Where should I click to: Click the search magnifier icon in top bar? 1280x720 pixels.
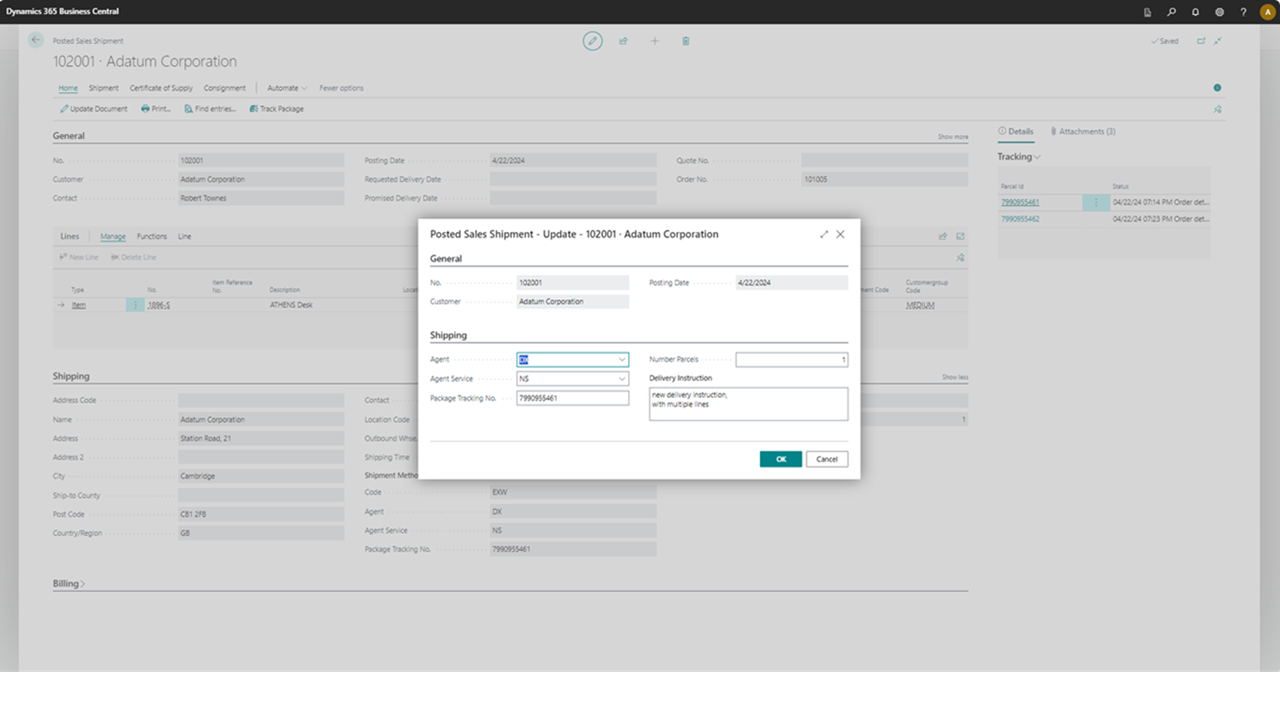tap(1171, 12)
